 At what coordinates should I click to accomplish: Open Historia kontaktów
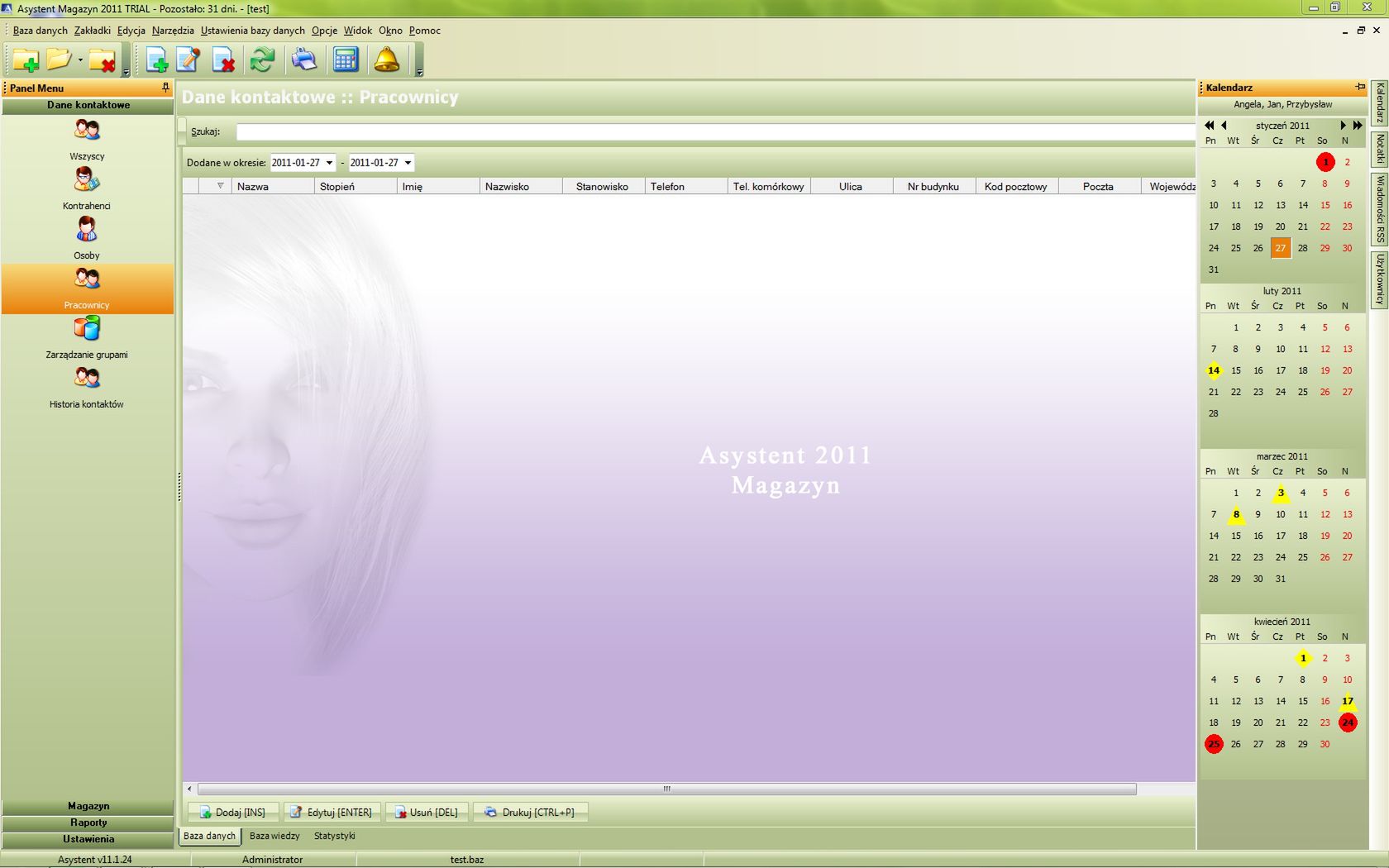point(87,387)
